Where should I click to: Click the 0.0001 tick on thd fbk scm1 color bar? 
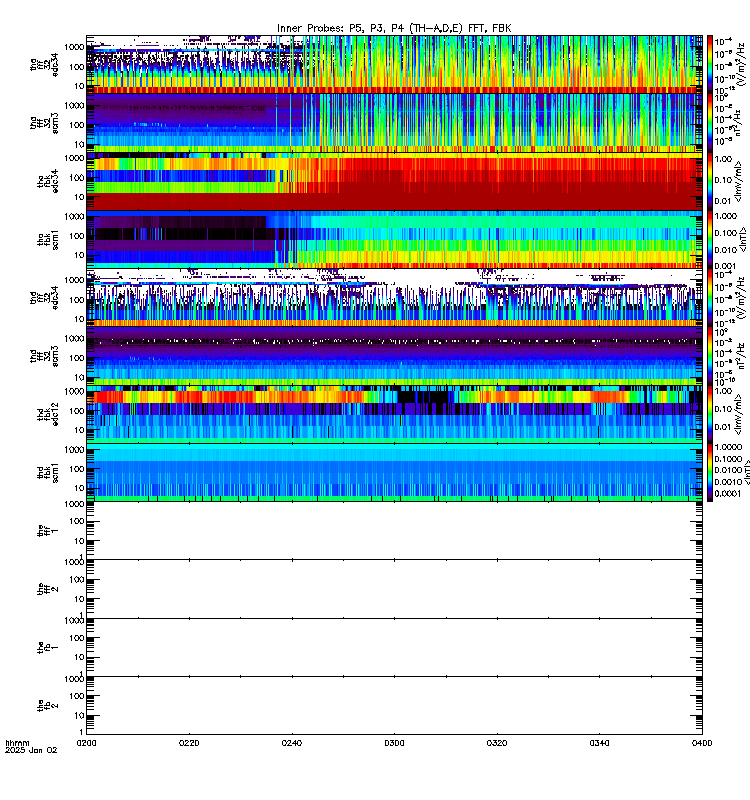click(x=728, y=493)
